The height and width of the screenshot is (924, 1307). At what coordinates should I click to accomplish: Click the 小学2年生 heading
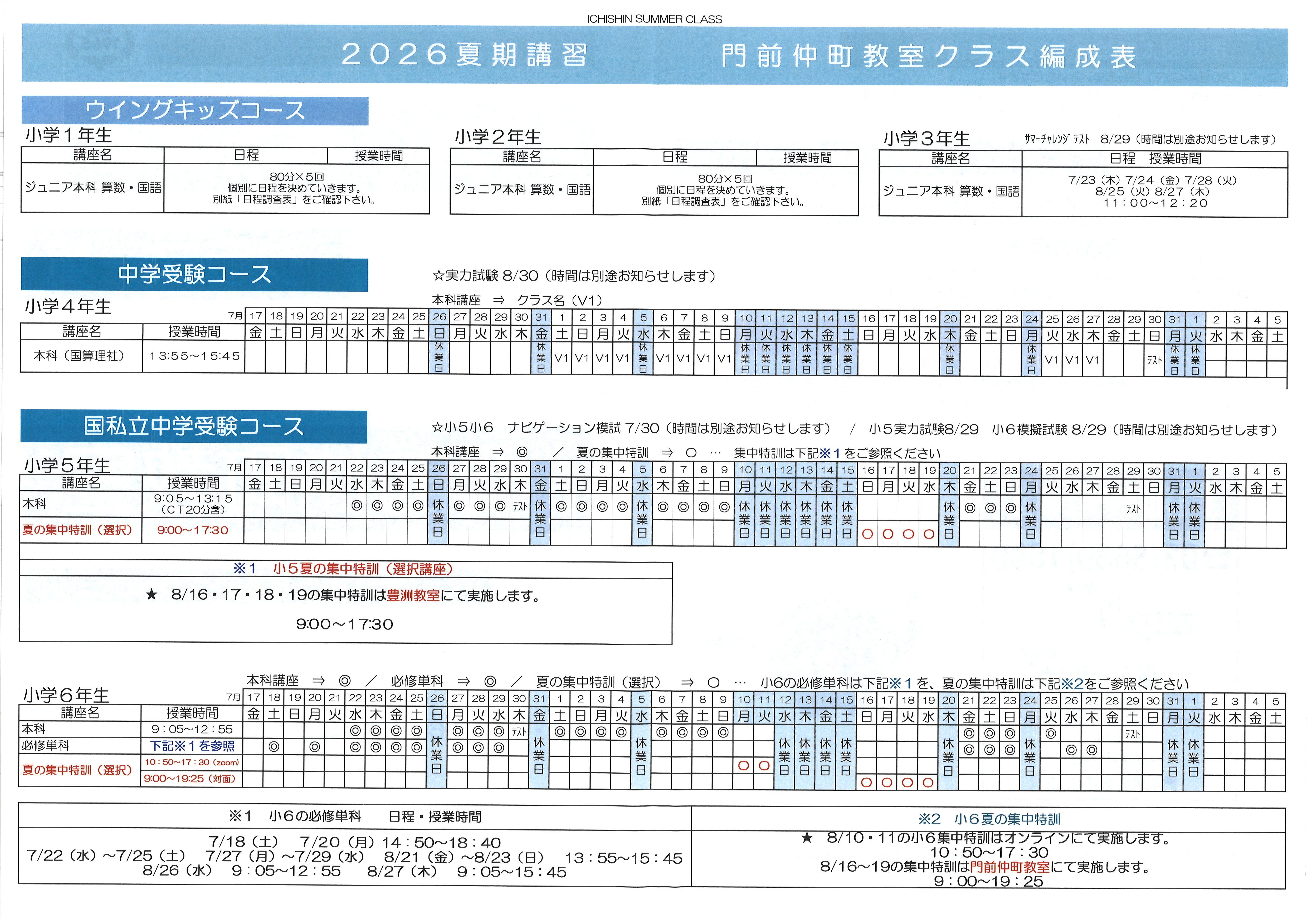tap(498, 137)
